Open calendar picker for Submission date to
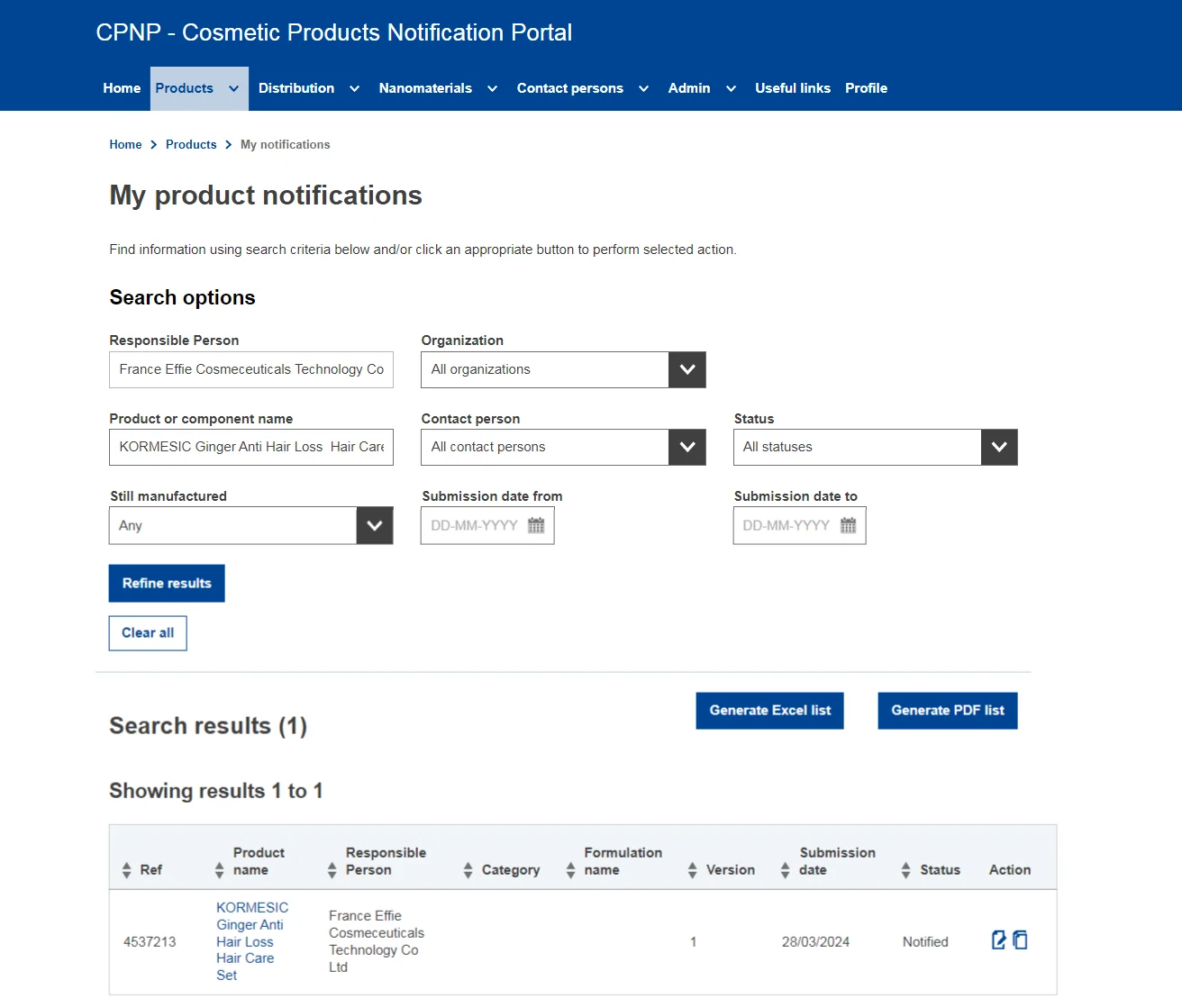 [x=848, y=526]
